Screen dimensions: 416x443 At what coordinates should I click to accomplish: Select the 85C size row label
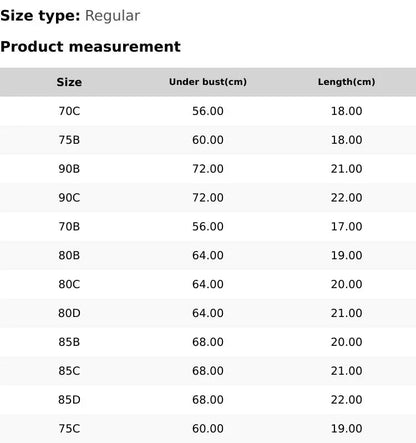(x=69, y=371)
